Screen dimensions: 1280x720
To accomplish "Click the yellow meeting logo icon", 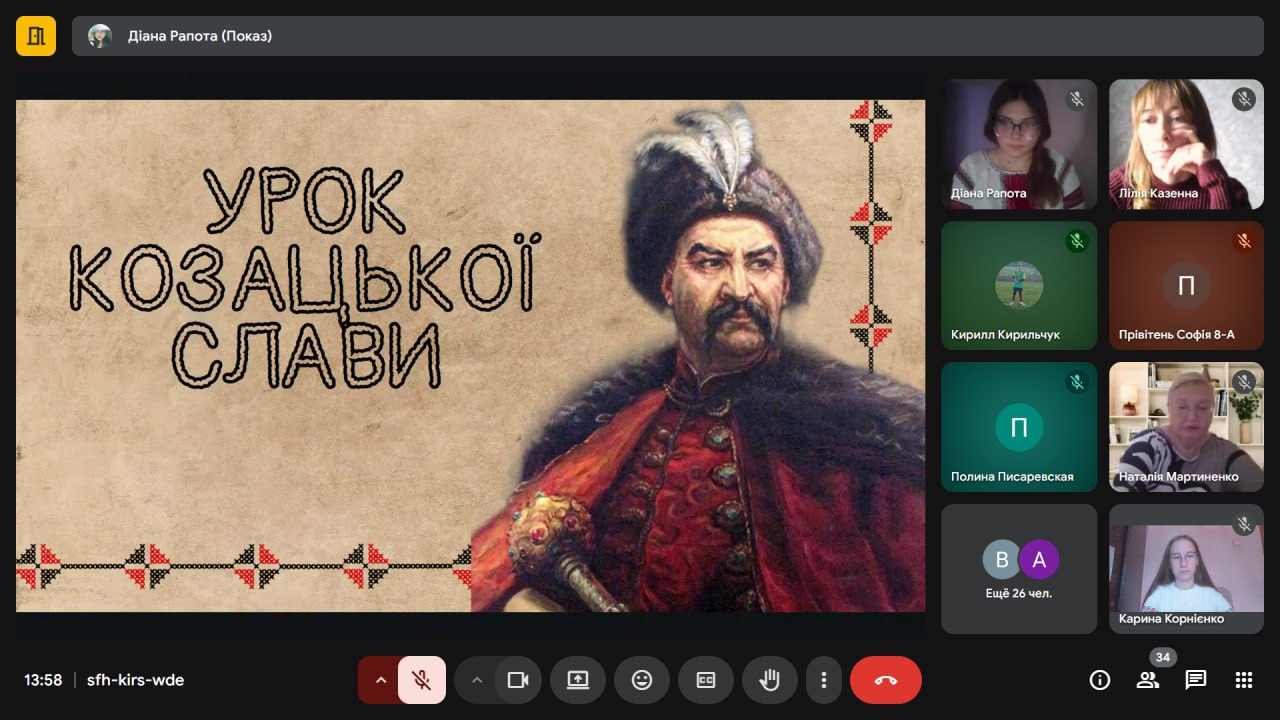I will 36,36.
